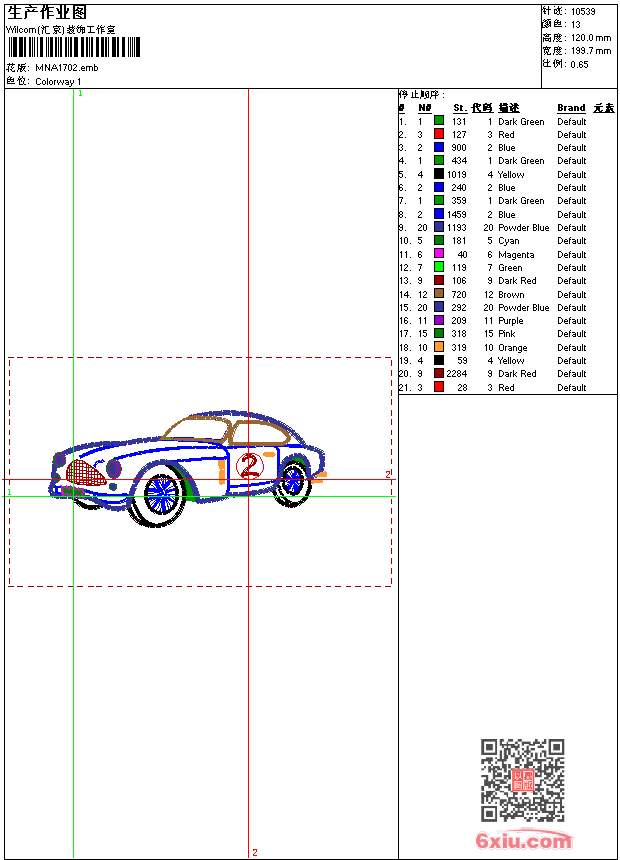Select the Pink row color swatch
The height and width of the screenshot is (860, 620).
coord(439,334)
